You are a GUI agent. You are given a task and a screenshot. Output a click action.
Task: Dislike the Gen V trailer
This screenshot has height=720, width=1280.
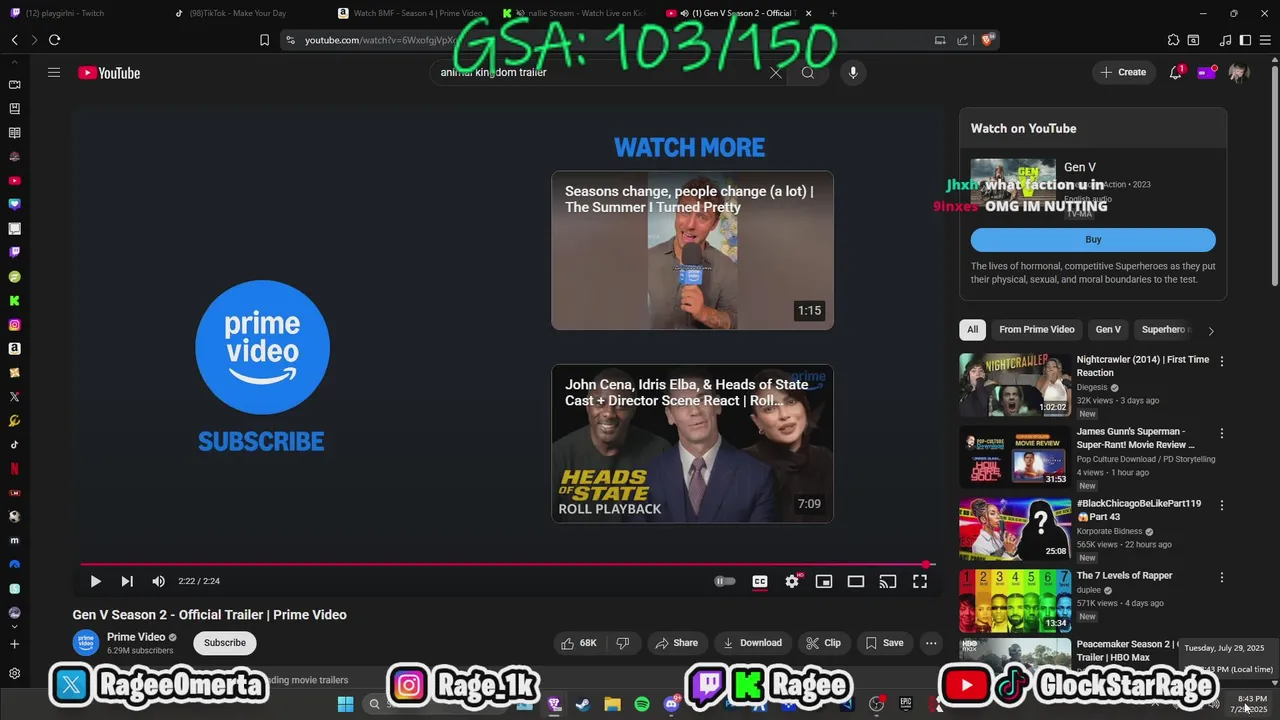[622, 643]
